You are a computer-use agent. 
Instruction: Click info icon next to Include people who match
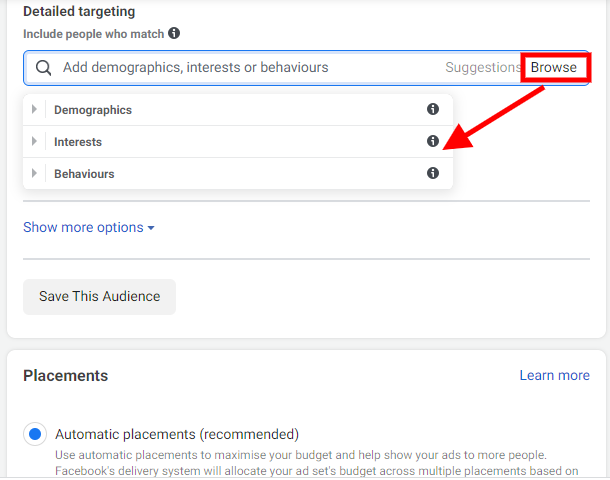pos(174,33)
